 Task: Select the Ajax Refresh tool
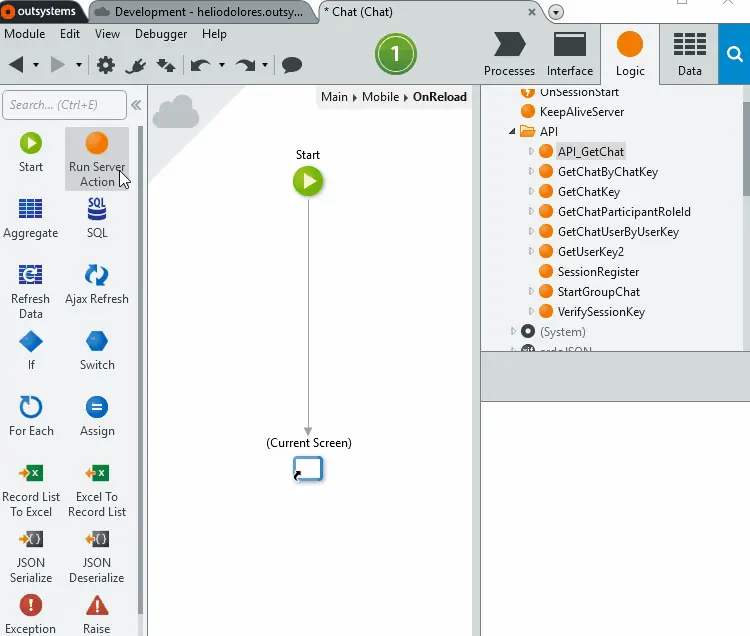pyautogui.click(x=97, y=285)
